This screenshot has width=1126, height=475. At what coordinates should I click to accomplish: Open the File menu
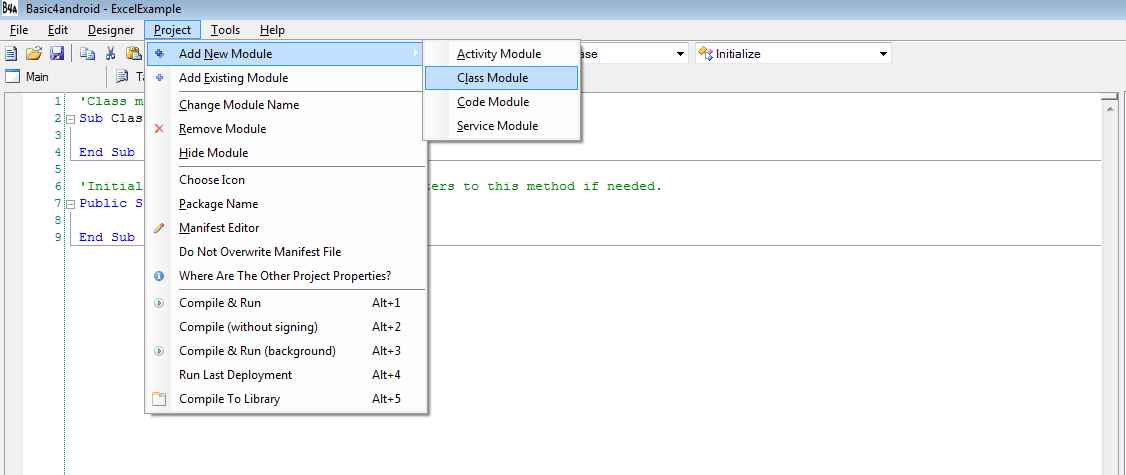coord(19,30)
